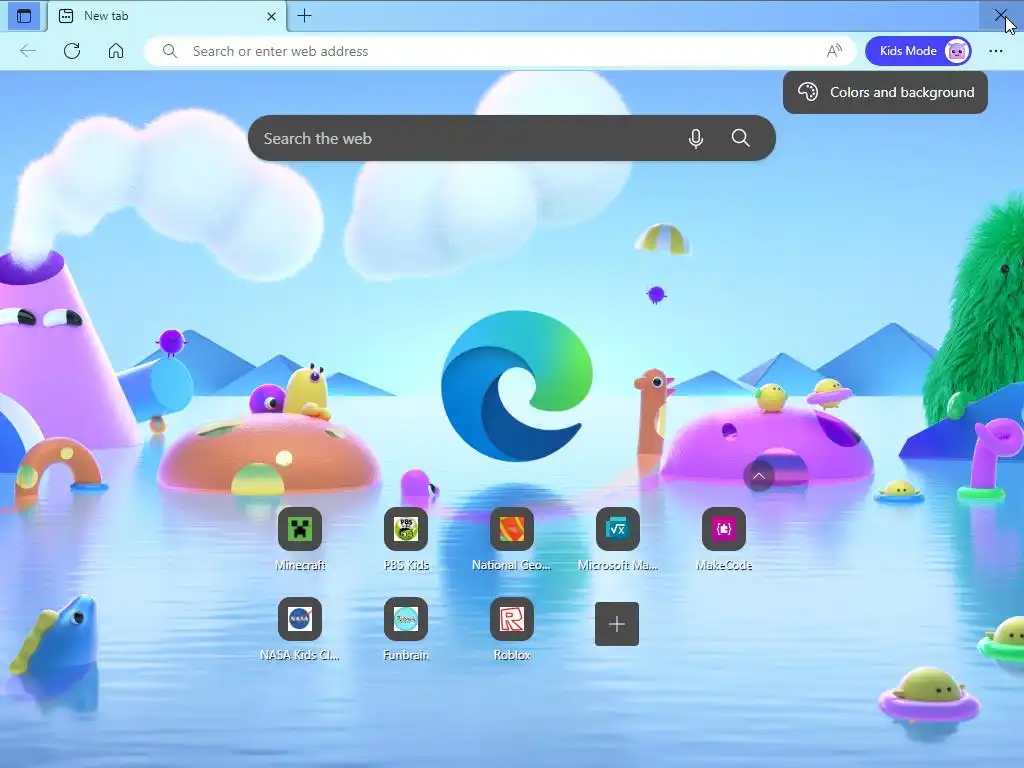This screenshot has height=768, width=1024.
Task: Close the browser window
Action: 1001,14
